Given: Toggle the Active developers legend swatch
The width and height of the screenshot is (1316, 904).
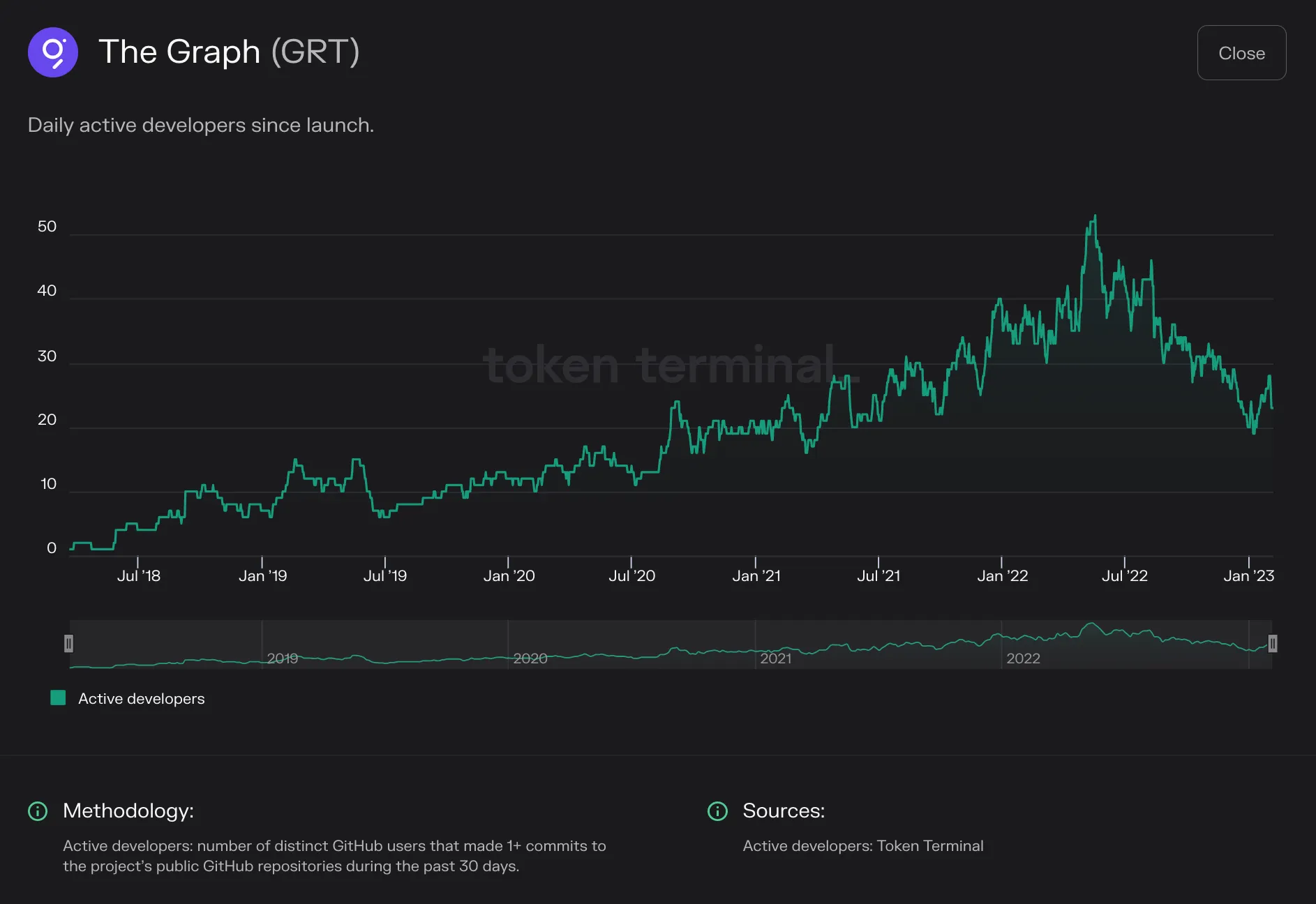Looking at the screenshot, I should tap(58, 698).
